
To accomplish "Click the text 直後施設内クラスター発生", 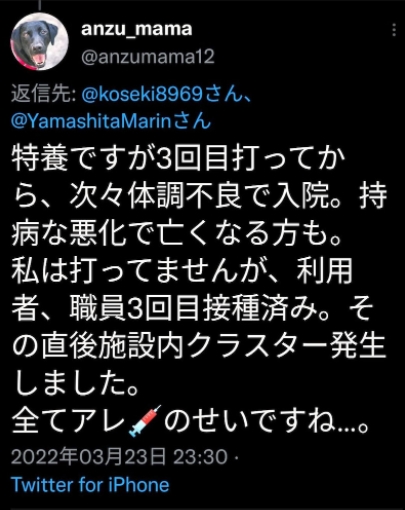I will point(213,348).
